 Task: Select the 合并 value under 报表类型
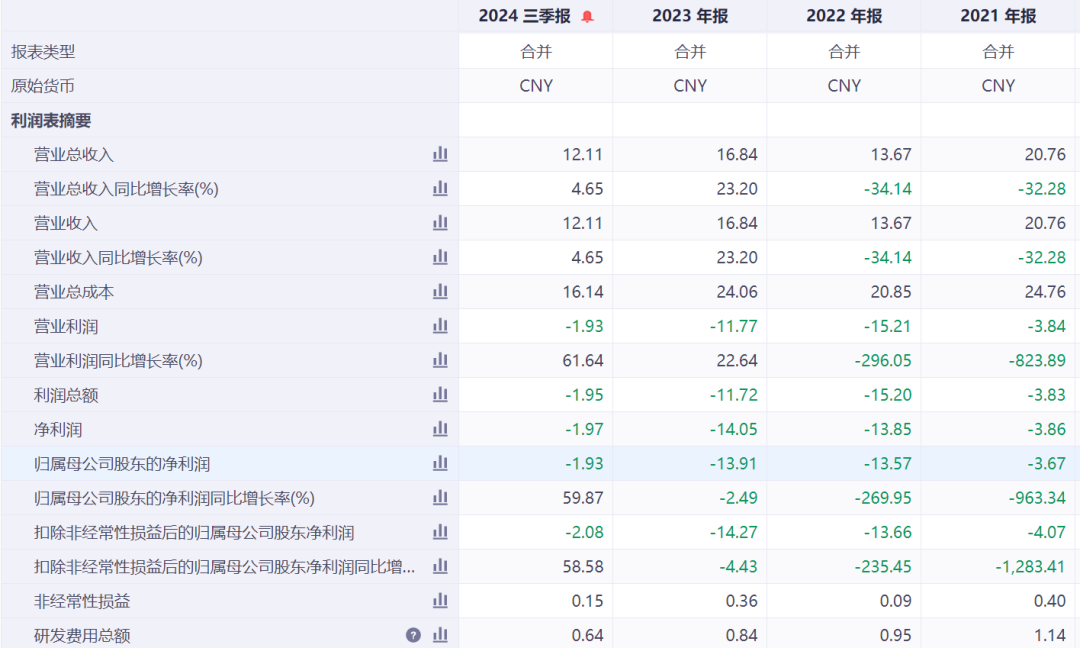pos(536,51)
